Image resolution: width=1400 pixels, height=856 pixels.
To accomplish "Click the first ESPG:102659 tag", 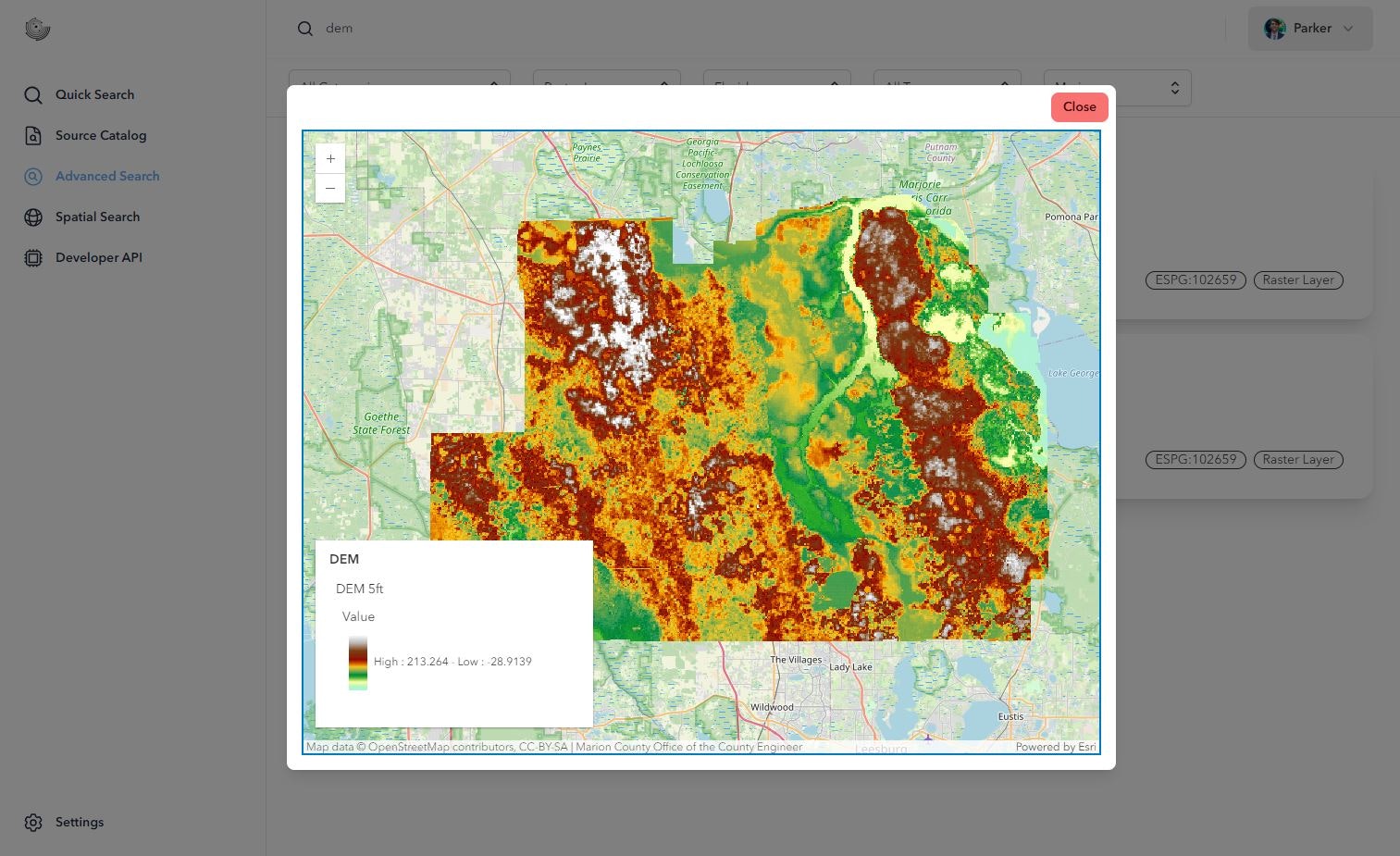I will pyautogui.click(x=1196, y=279).
